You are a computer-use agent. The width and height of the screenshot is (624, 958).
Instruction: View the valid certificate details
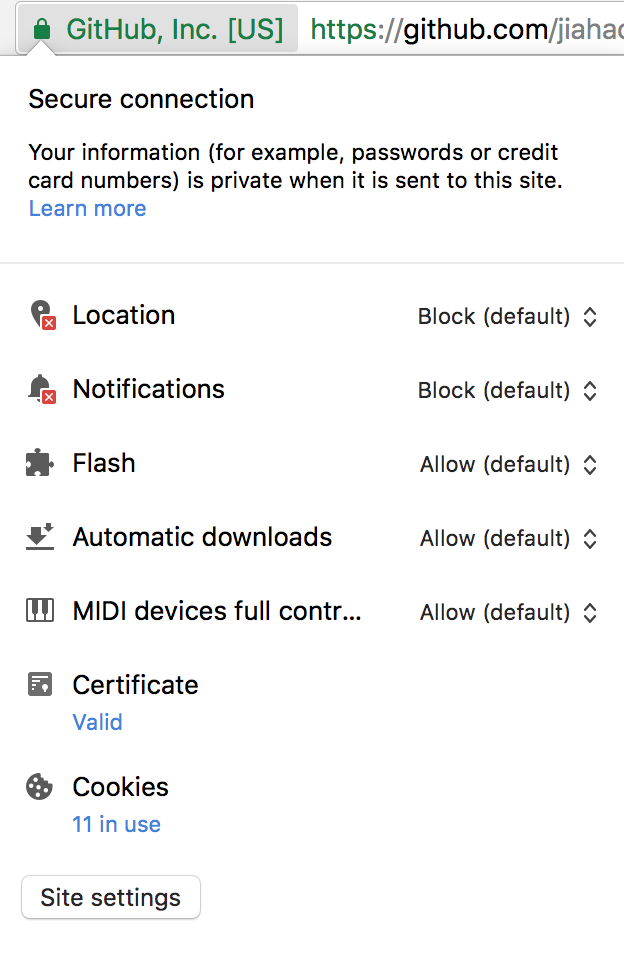coord(97,722)
